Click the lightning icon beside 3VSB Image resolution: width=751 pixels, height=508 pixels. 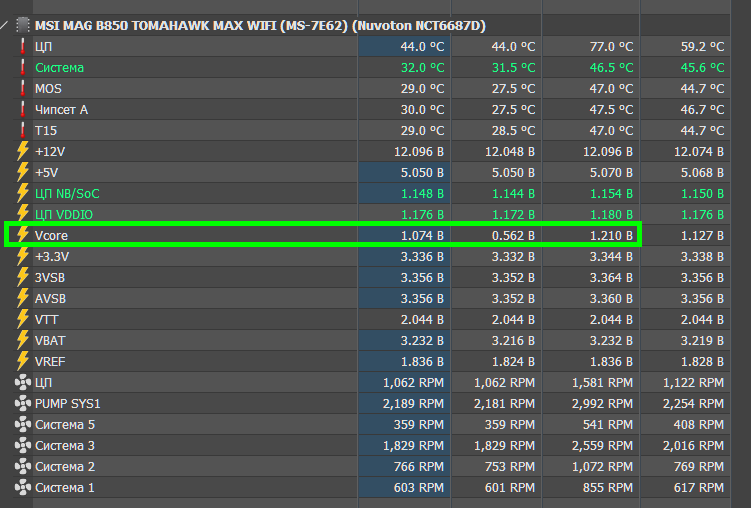tap(22, 278)
